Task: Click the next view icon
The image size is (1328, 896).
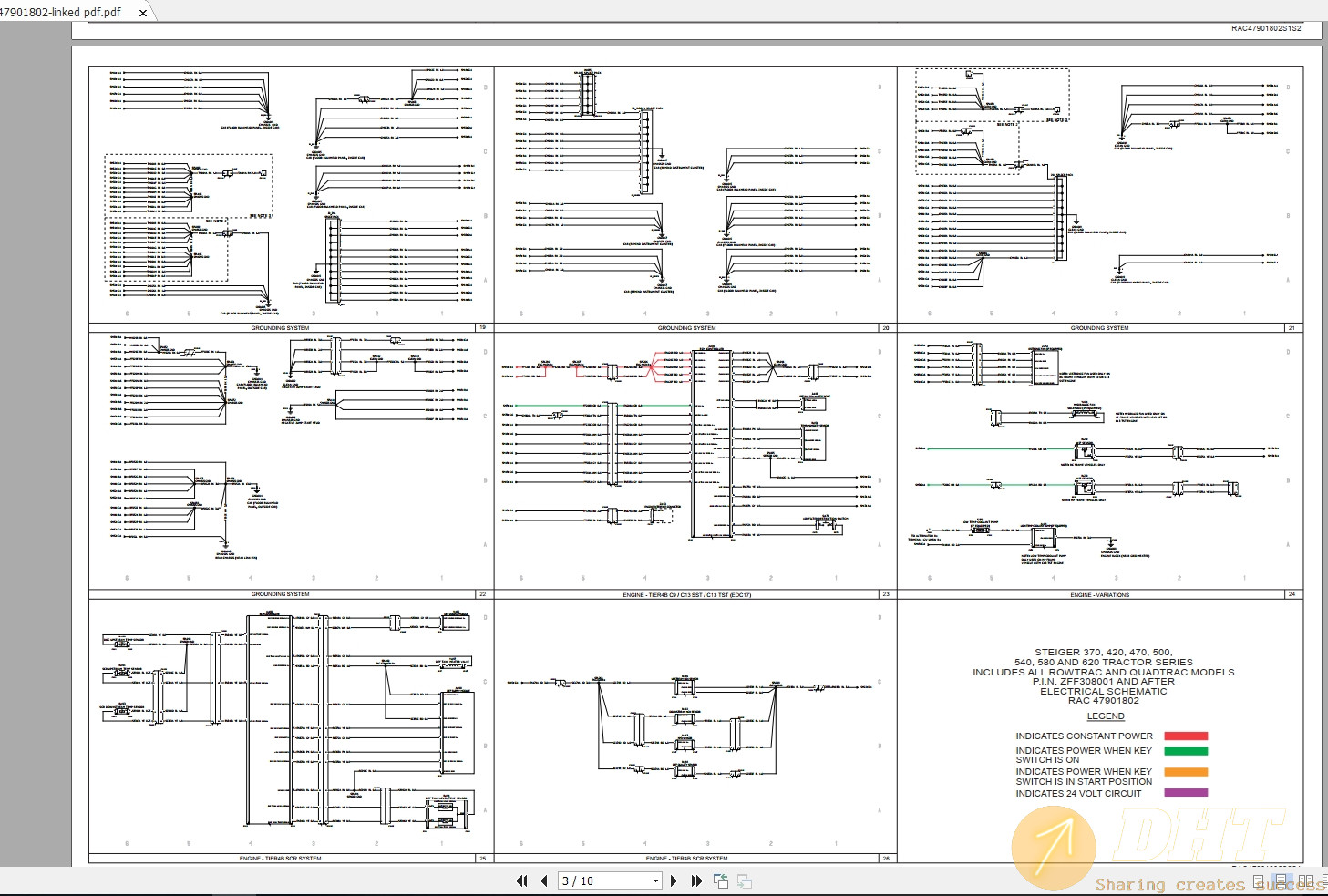Action: [x=745, y=881]
